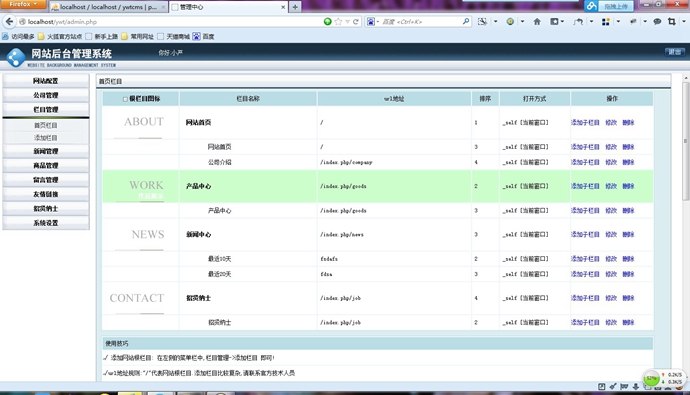Click the undo curved-arrow toolbar icon
The width and height of the screenshot is (690, 395).
[578, 22]
